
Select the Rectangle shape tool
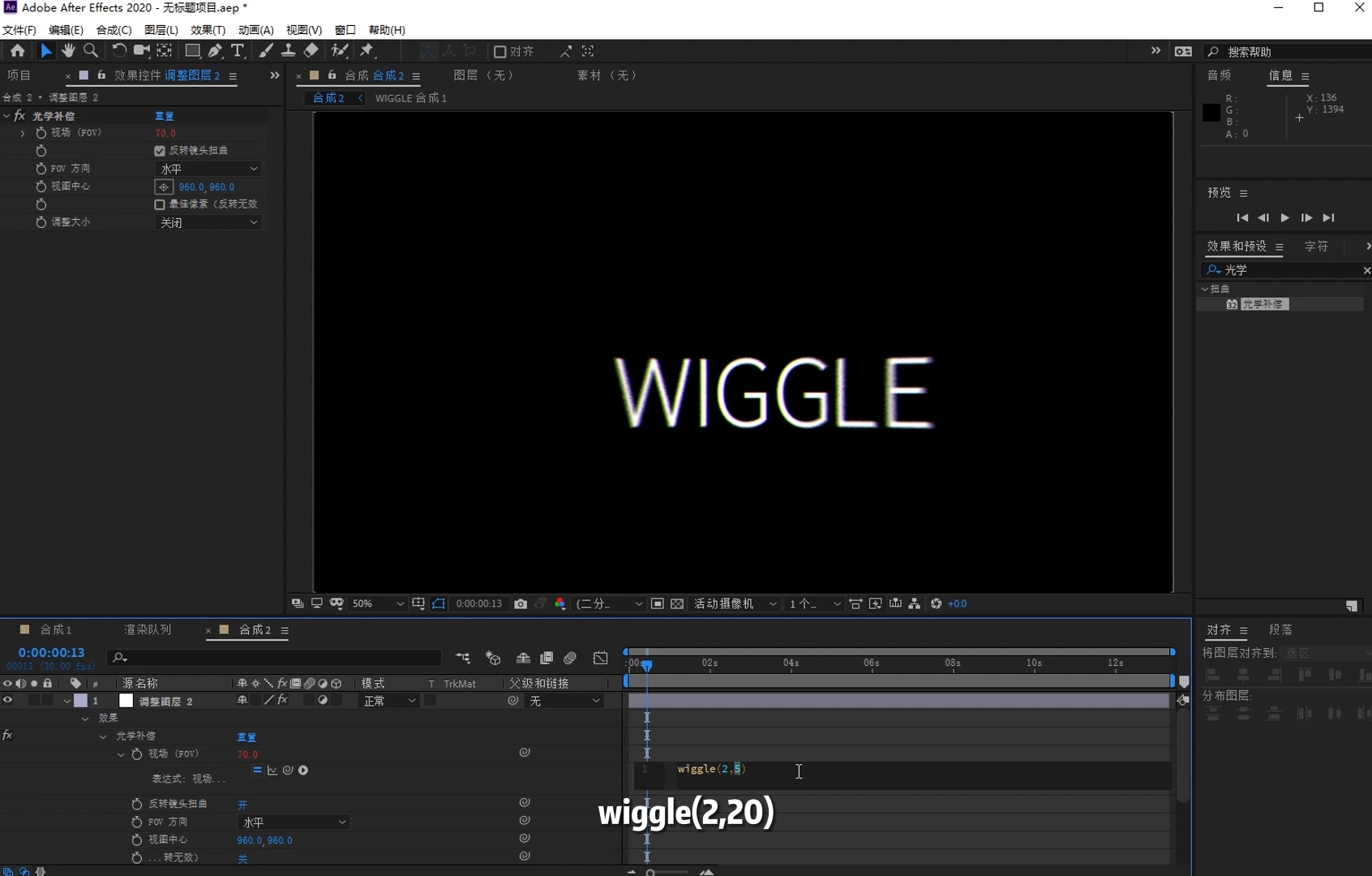(x=192, y=51)
